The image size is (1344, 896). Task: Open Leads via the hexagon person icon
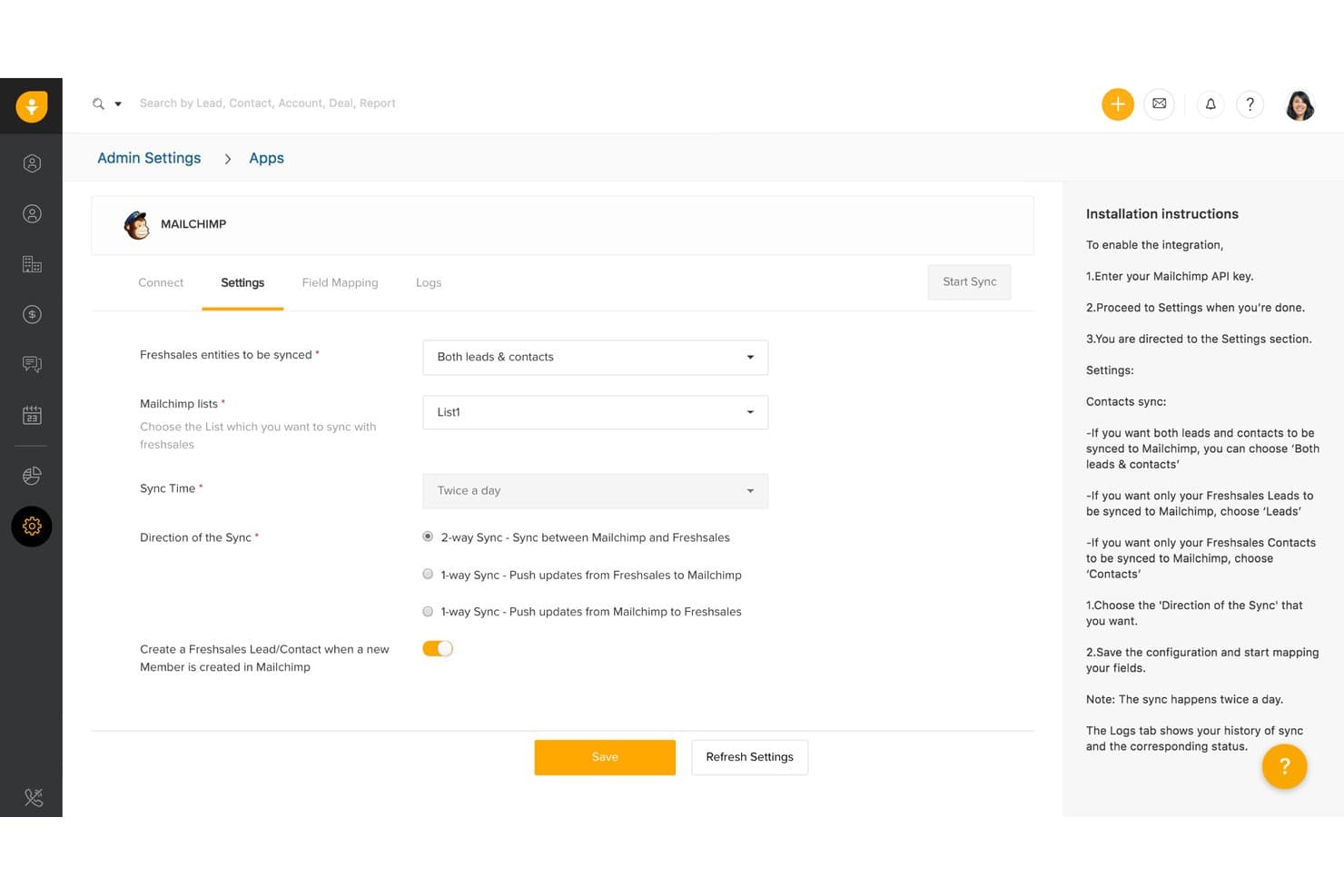point(32,163)
